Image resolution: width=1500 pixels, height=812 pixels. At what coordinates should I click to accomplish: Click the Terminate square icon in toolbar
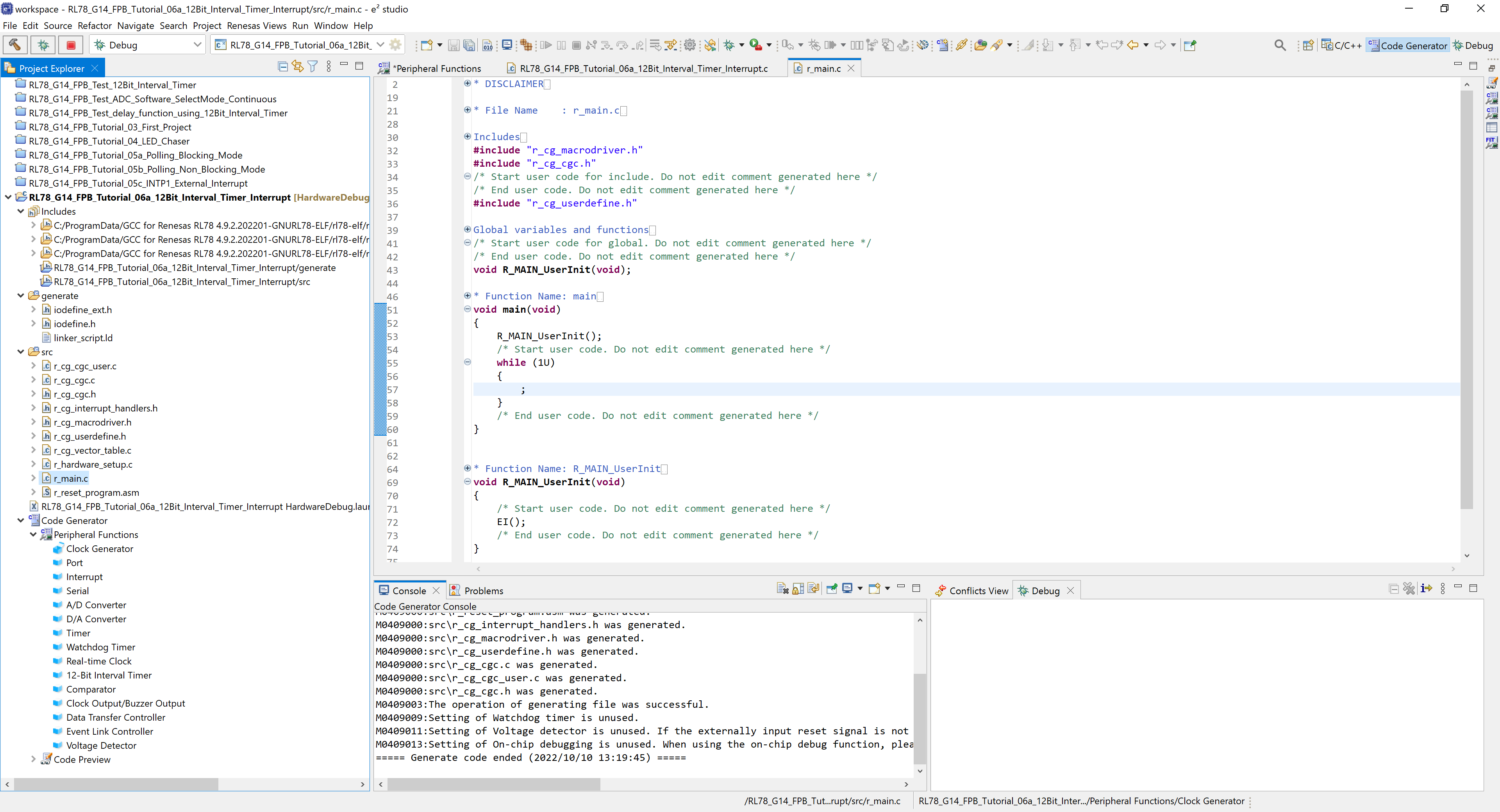[x=577, y=45]
